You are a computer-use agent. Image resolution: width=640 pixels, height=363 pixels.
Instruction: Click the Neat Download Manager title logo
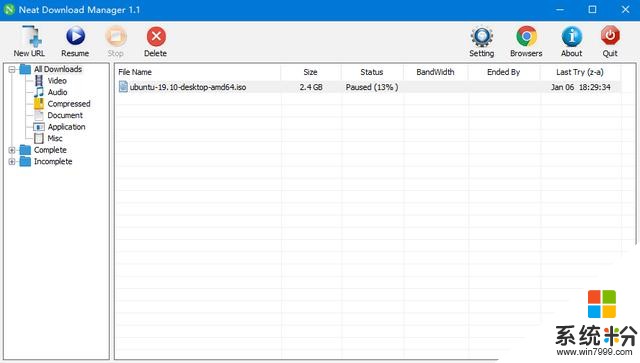9,9
